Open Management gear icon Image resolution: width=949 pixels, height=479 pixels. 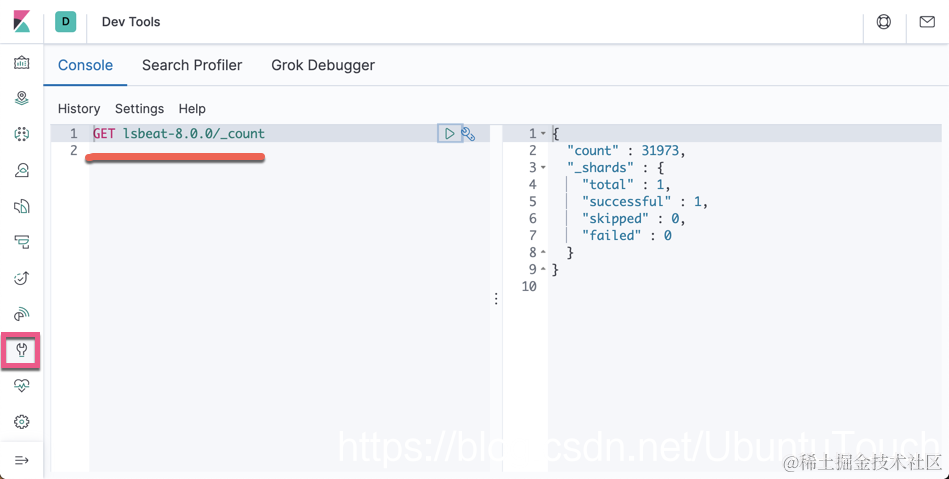pyautogui.click(x=21, y=421)
